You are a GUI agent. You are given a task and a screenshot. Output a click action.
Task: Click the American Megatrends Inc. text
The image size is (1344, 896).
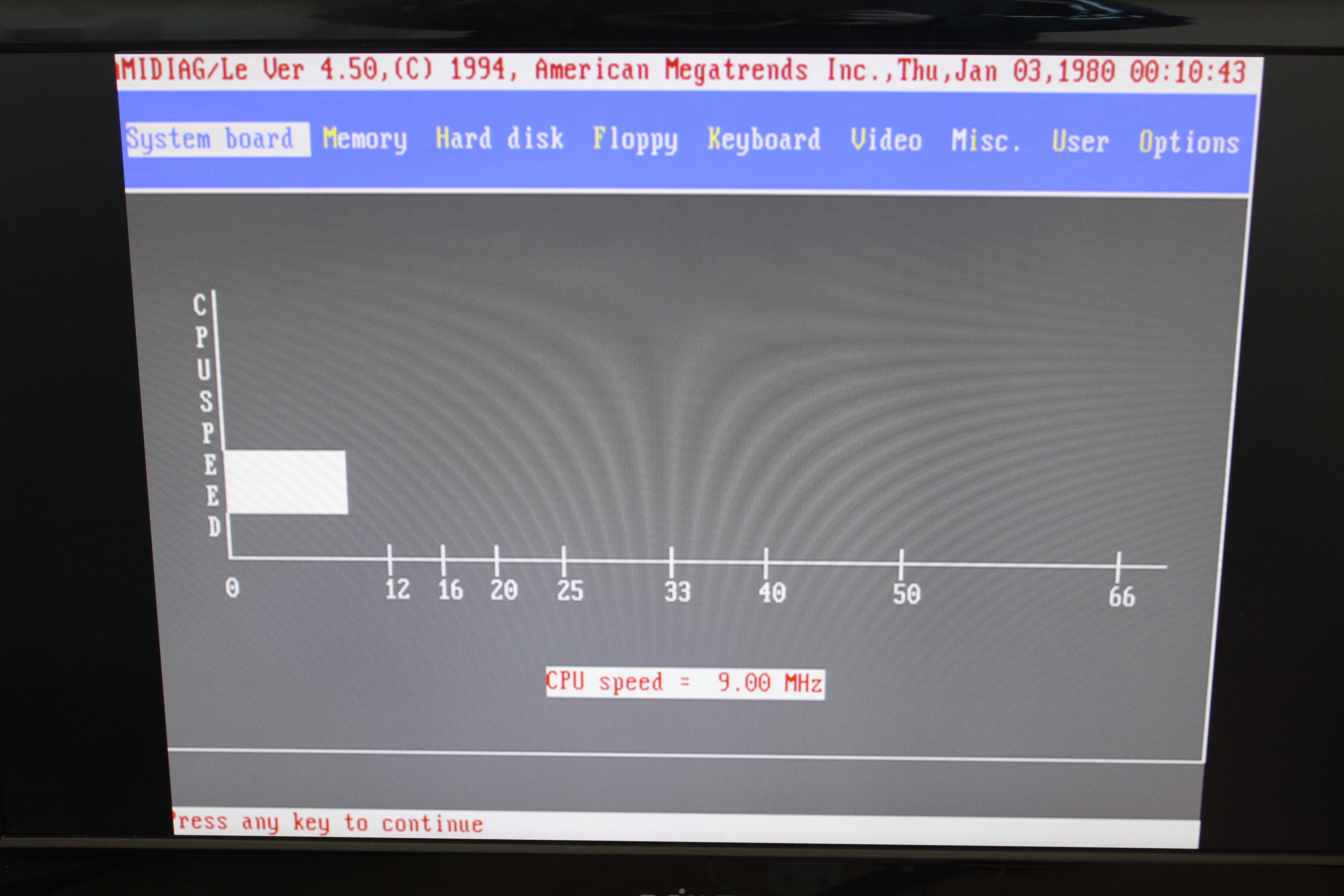tap(710, 70)
